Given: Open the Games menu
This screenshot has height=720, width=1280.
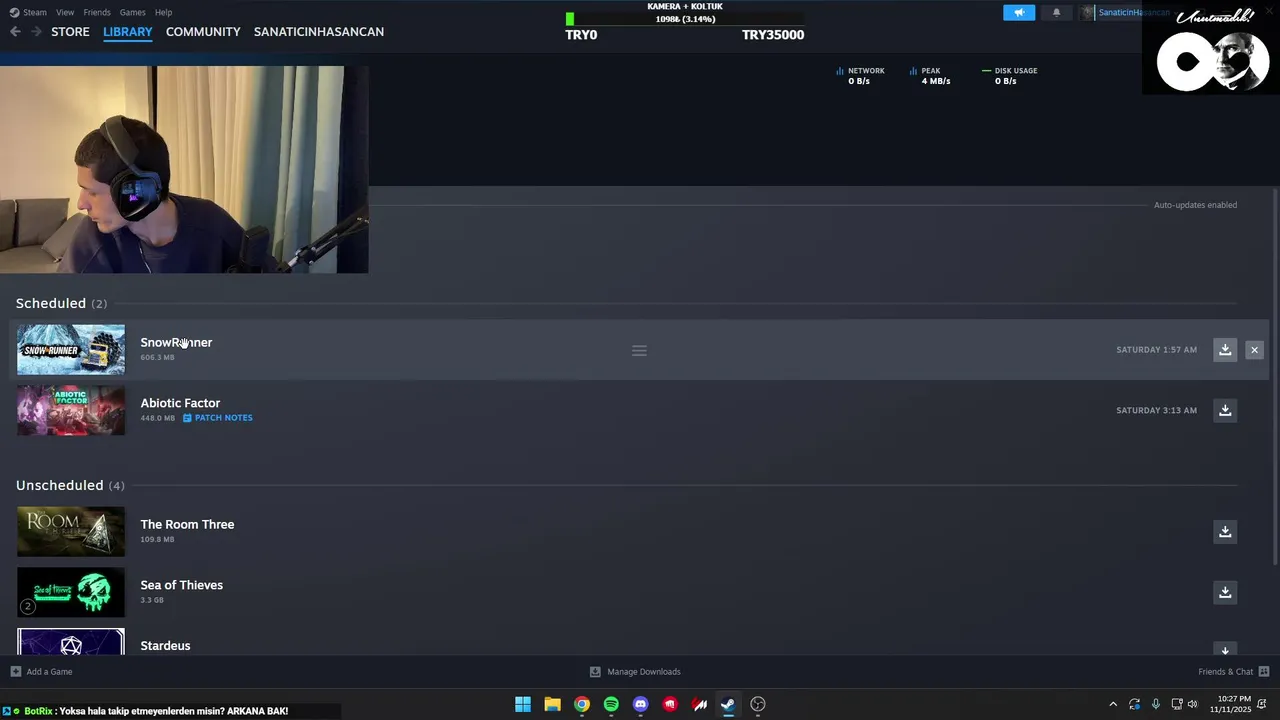Looking at the screenshot, I should (x=132, y=12).
